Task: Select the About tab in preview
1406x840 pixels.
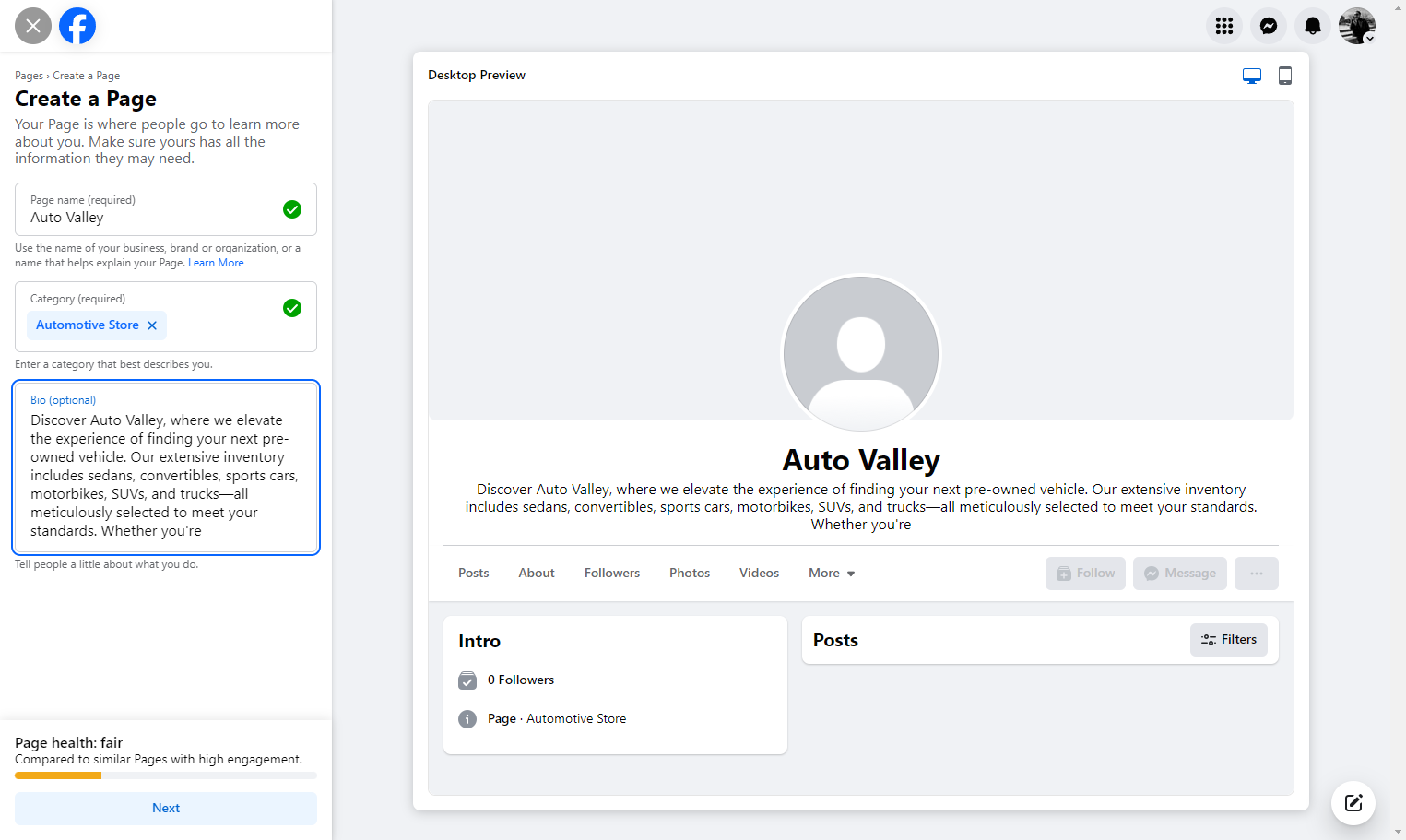Action: tap(537, 573)
